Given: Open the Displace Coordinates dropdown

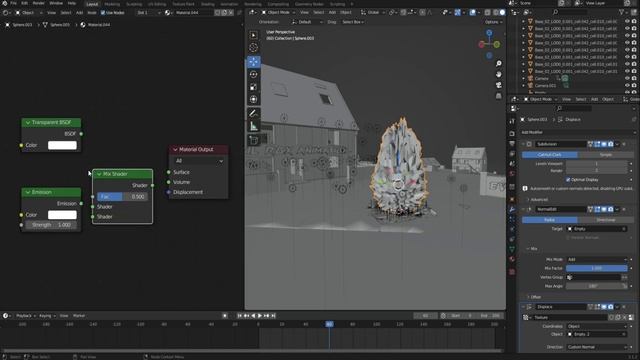Looking at the screenshot, I should (596, 326).
